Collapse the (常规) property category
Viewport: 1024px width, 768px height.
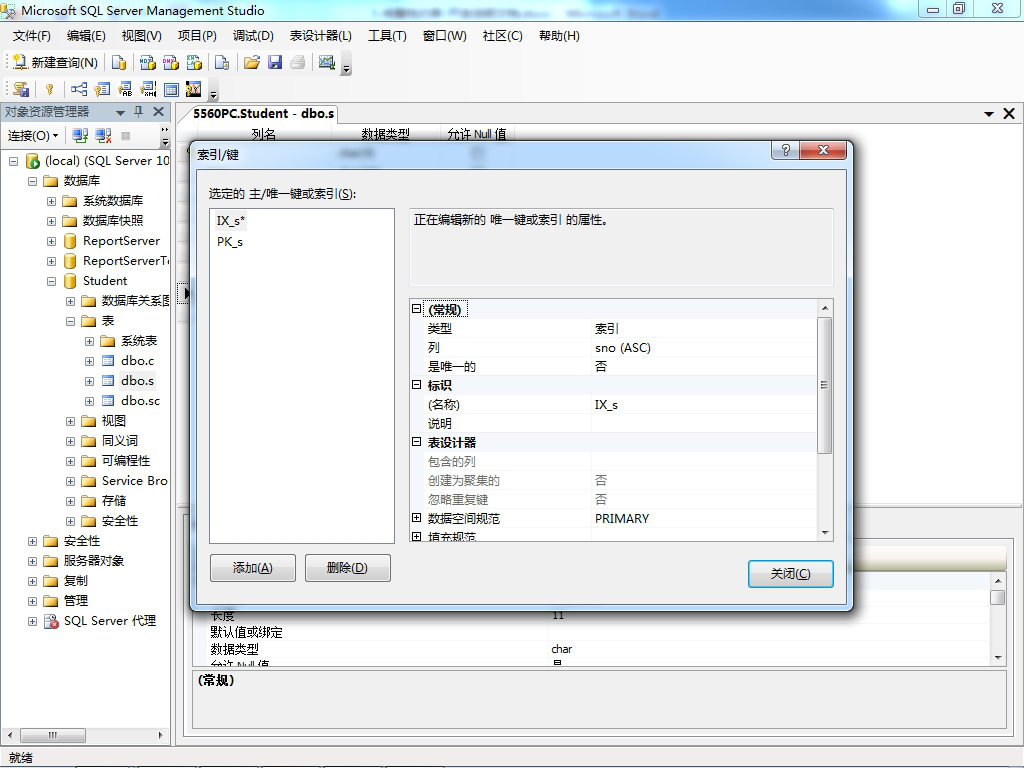click(417, 309)
